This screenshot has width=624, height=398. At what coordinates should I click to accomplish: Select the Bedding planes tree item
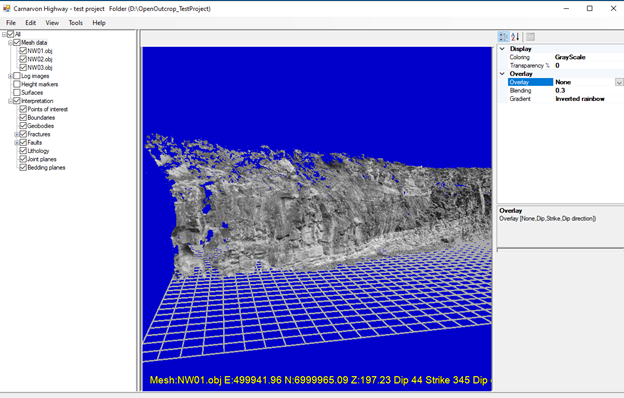tap(46, 168)
